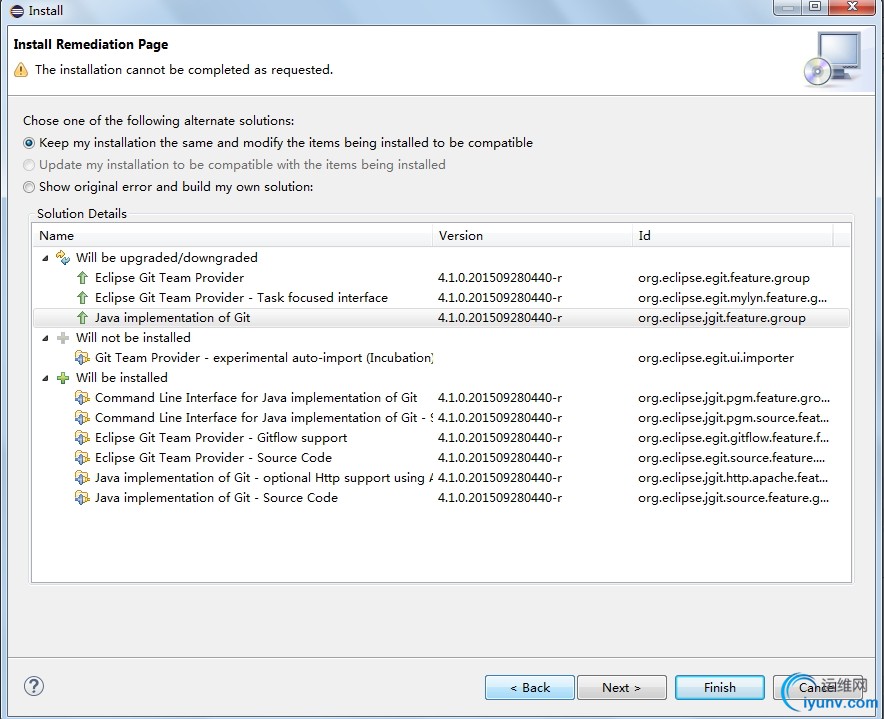Click the Will be upgraded/downgraded label
884x719 pixels.
pyautogui.click(x=167, y=258)
